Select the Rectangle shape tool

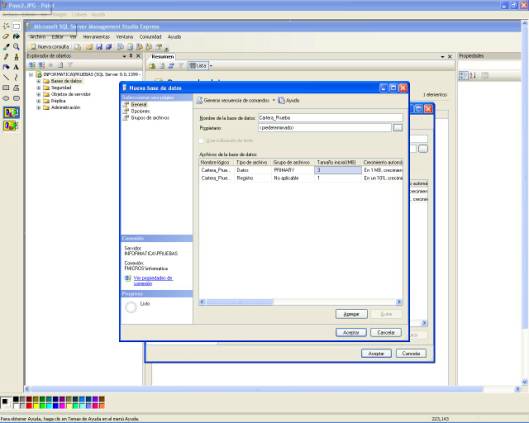point(6,88)
